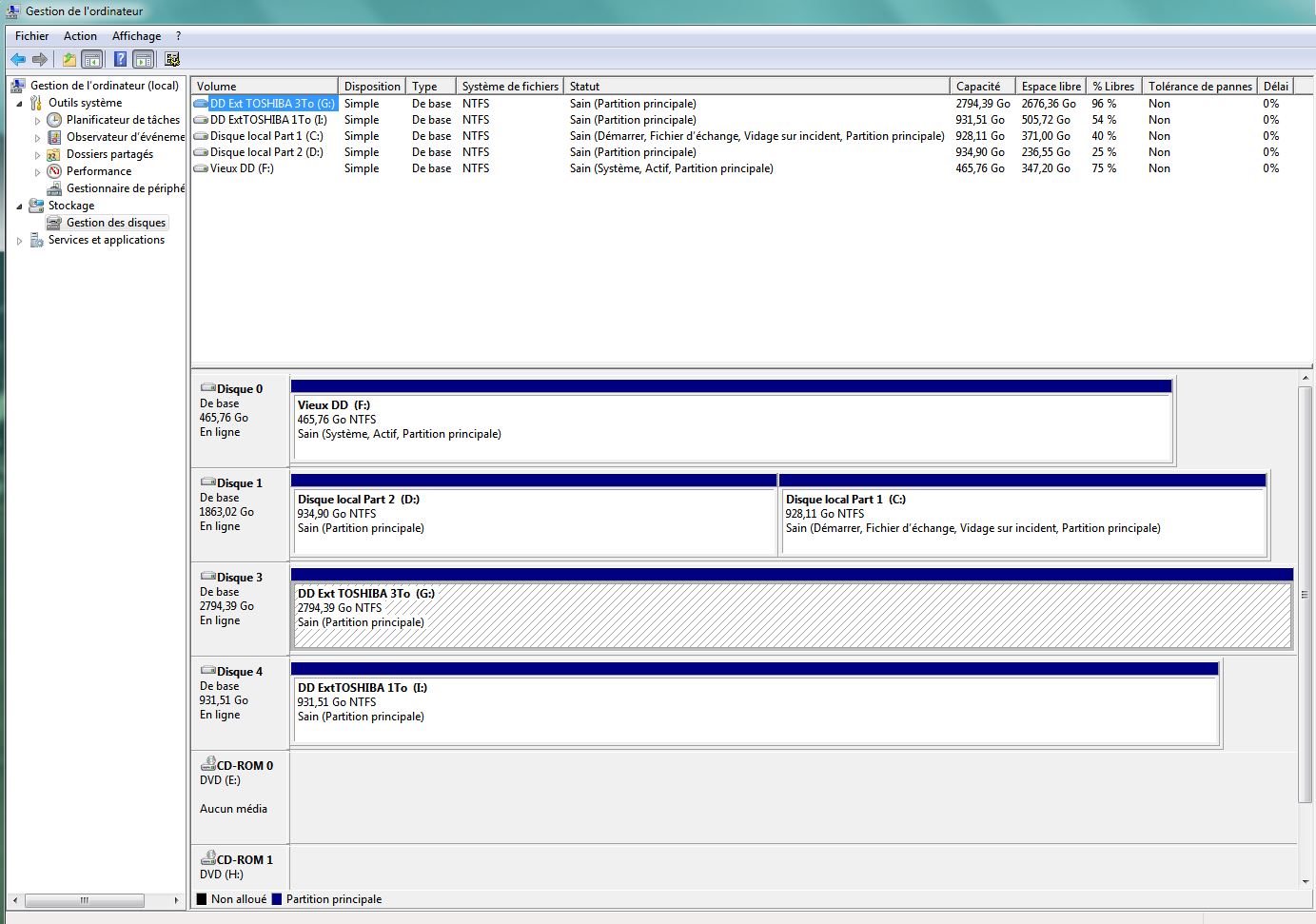This screenshot has height=924, width=1316.
Task: Click the Disque 0 disk icon
Action: (208, 388)
